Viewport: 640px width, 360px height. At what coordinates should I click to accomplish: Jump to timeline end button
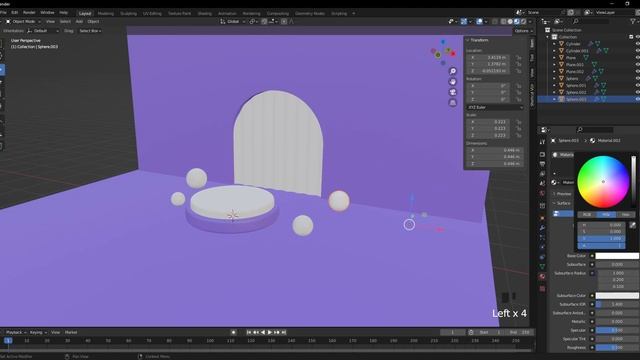point(284,332)
